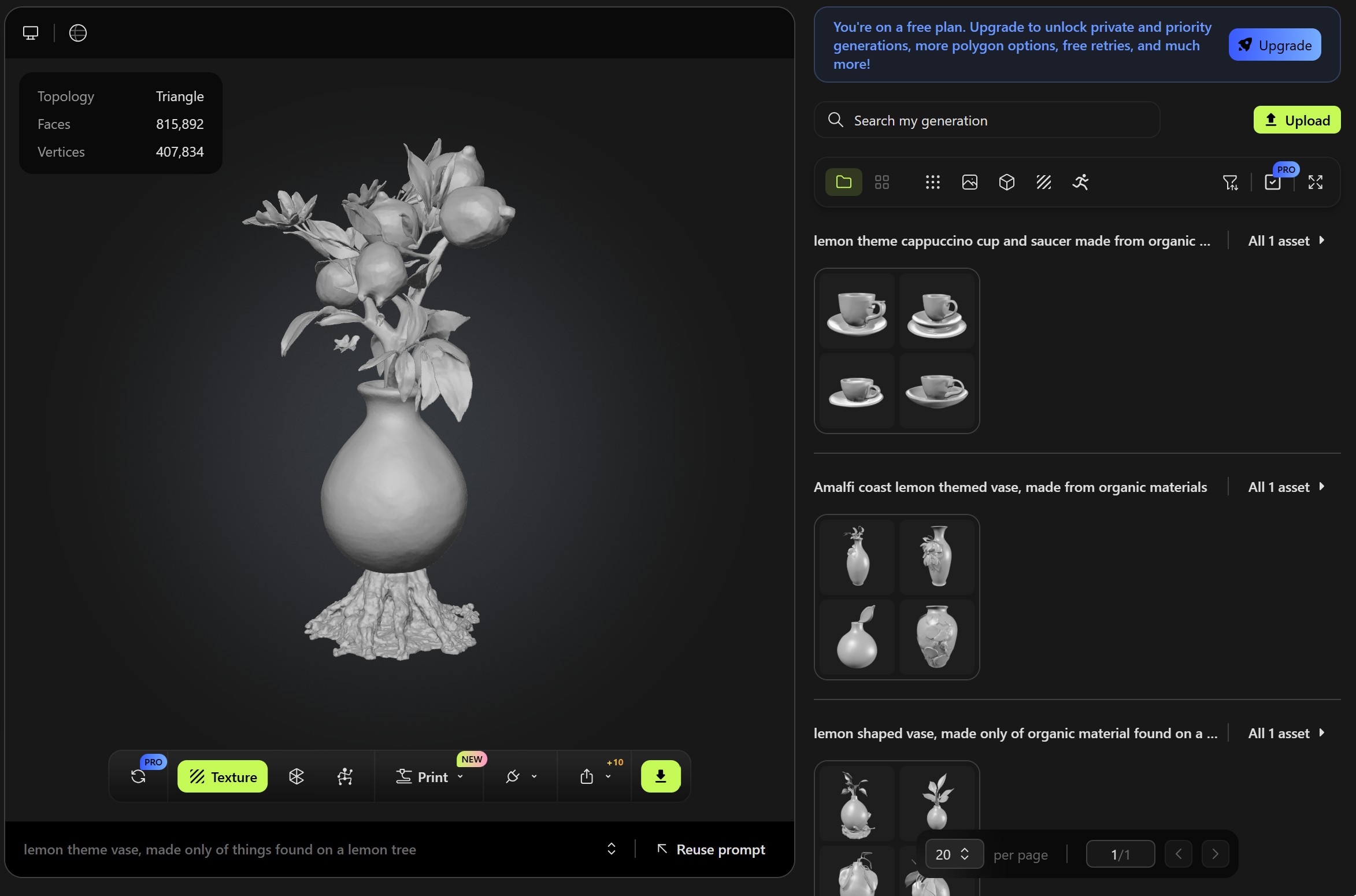Viewport: 1356px width, 896px height.
Task: Filter by 3D model cube tab
Action: pos(1007,183)
